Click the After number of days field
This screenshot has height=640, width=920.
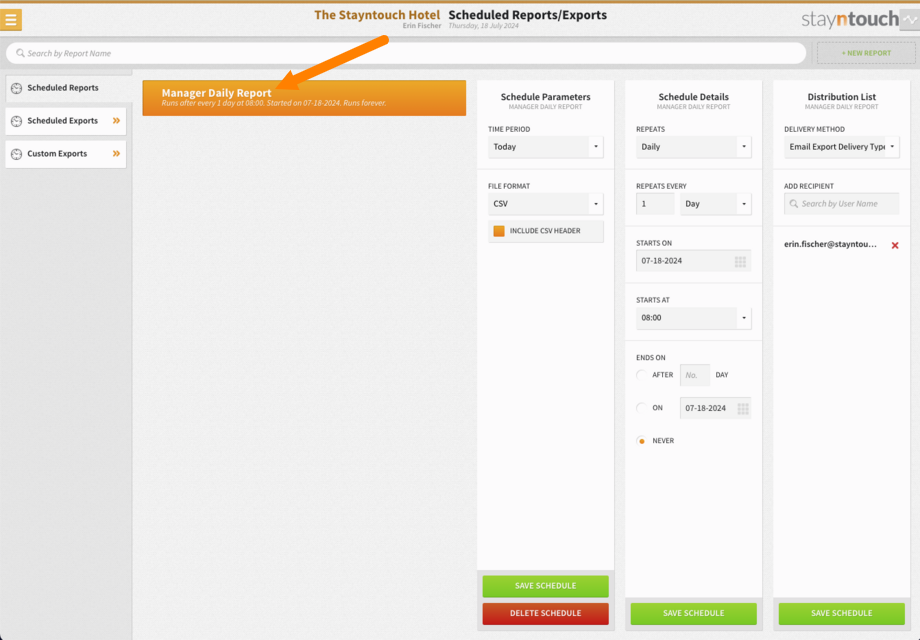695,375
